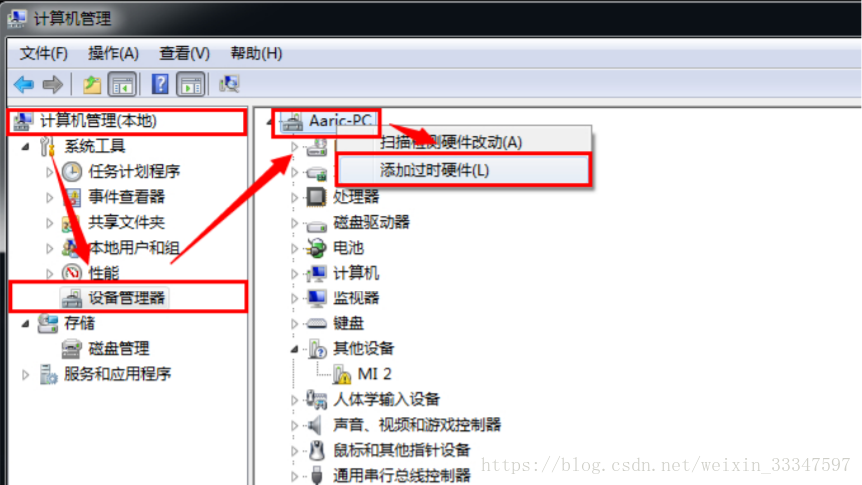Image resolution: width=862 pixels, height=485 pixels.
Task: Click the Forward arrow toolbar icon
Action: click(53, 85)
